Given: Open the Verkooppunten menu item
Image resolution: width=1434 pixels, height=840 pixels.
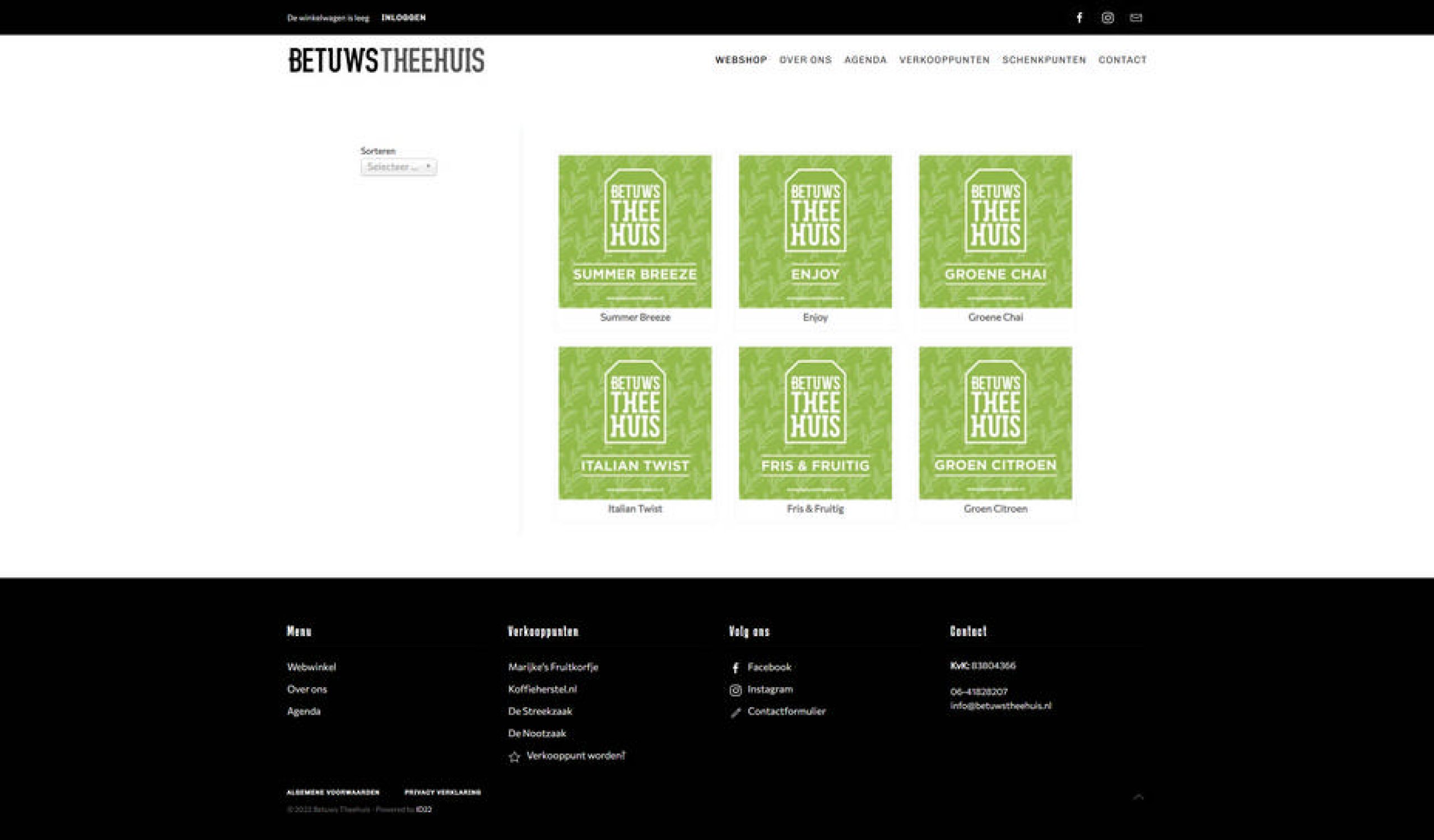Looking at the screenshot, I should click(x=944, y=60).
